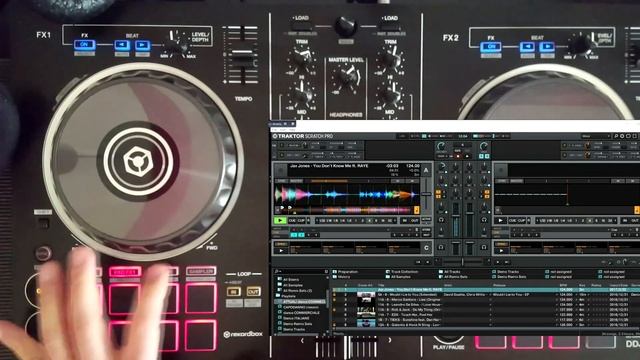Open right-side upper FX unit effect selector
640x360 pixels.
tap(577, 145)
